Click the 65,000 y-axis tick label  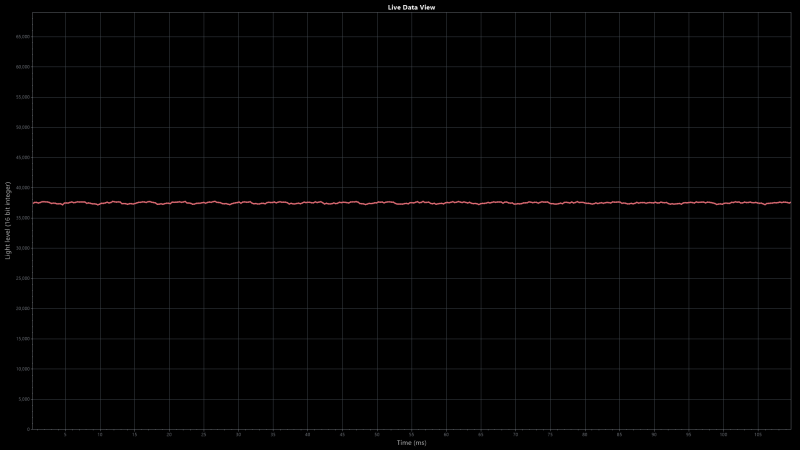24,36
